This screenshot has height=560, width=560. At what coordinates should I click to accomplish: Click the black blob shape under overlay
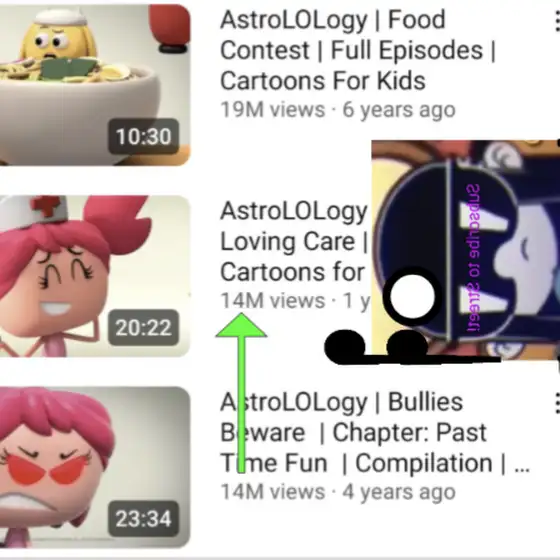pos(411,347)
